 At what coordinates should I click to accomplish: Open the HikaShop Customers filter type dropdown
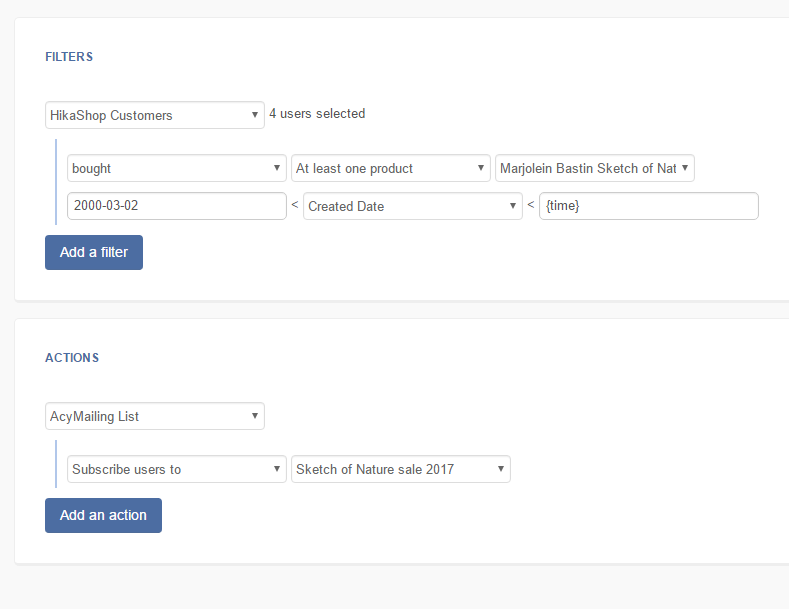coord(154,115)
